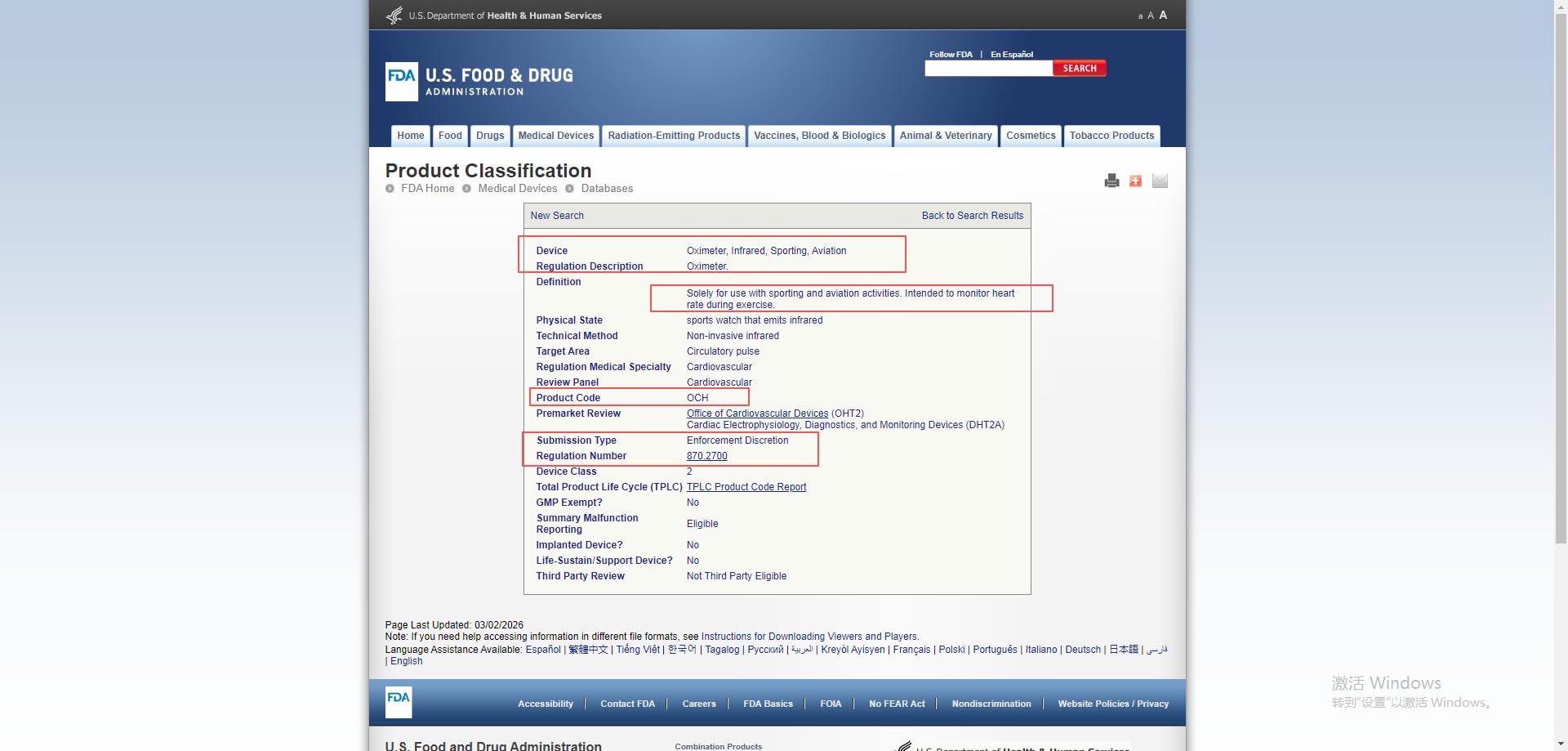The image size is (1568, 751).
Task: Click the red SEARCH button
Action: 1080,69
